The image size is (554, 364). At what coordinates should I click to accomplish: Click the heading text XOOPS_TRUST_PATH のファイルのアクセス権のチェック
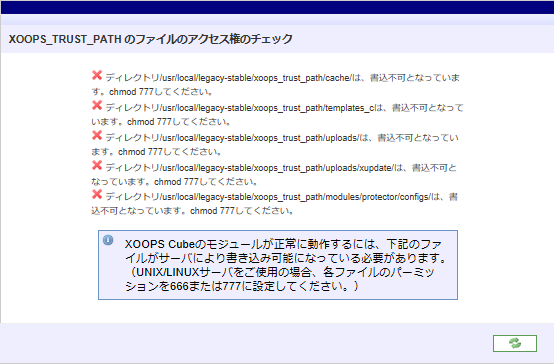(151, 39)
